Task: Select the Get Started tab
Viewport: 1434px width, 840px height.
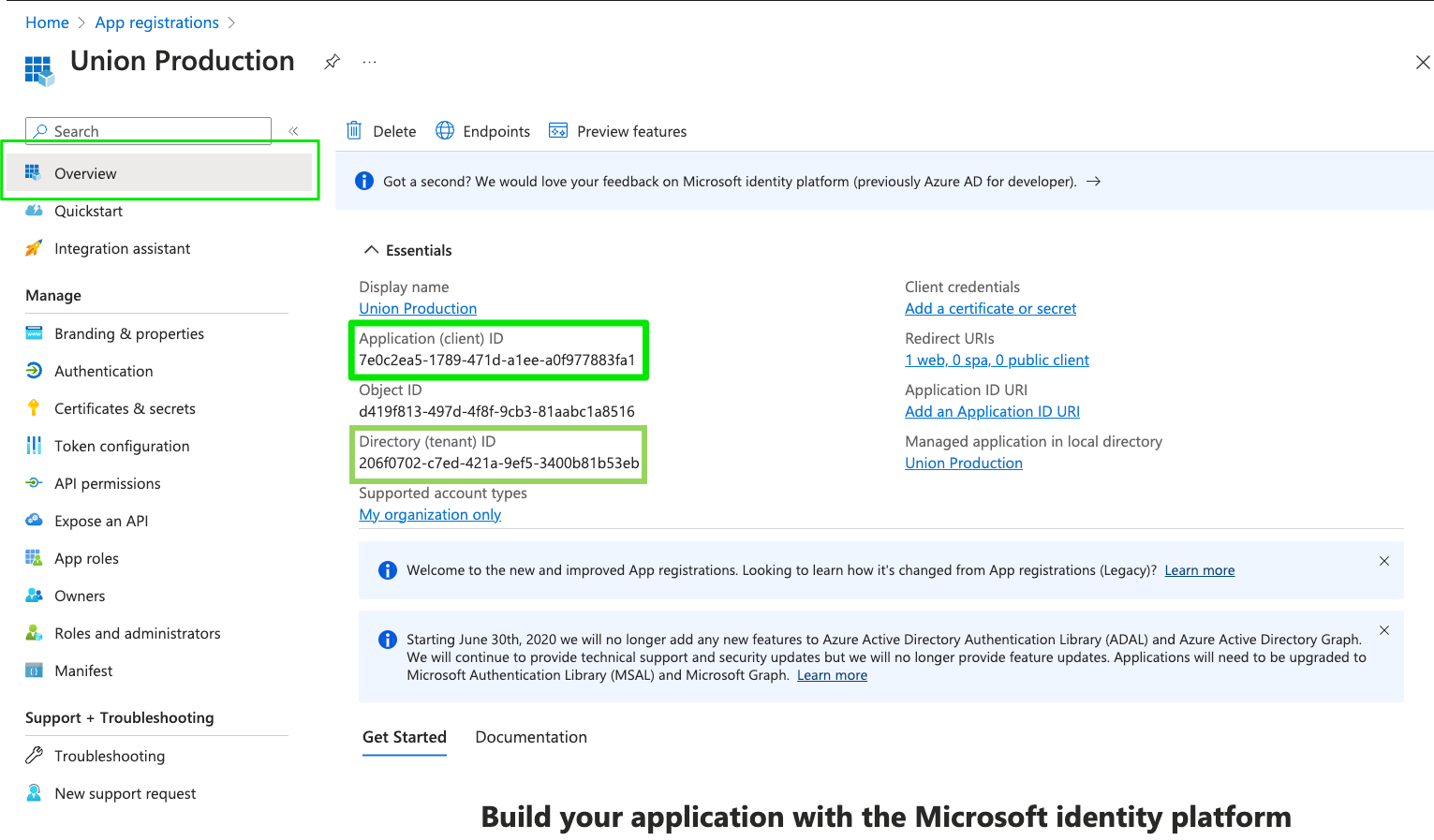Action: (x=404, y=737)
